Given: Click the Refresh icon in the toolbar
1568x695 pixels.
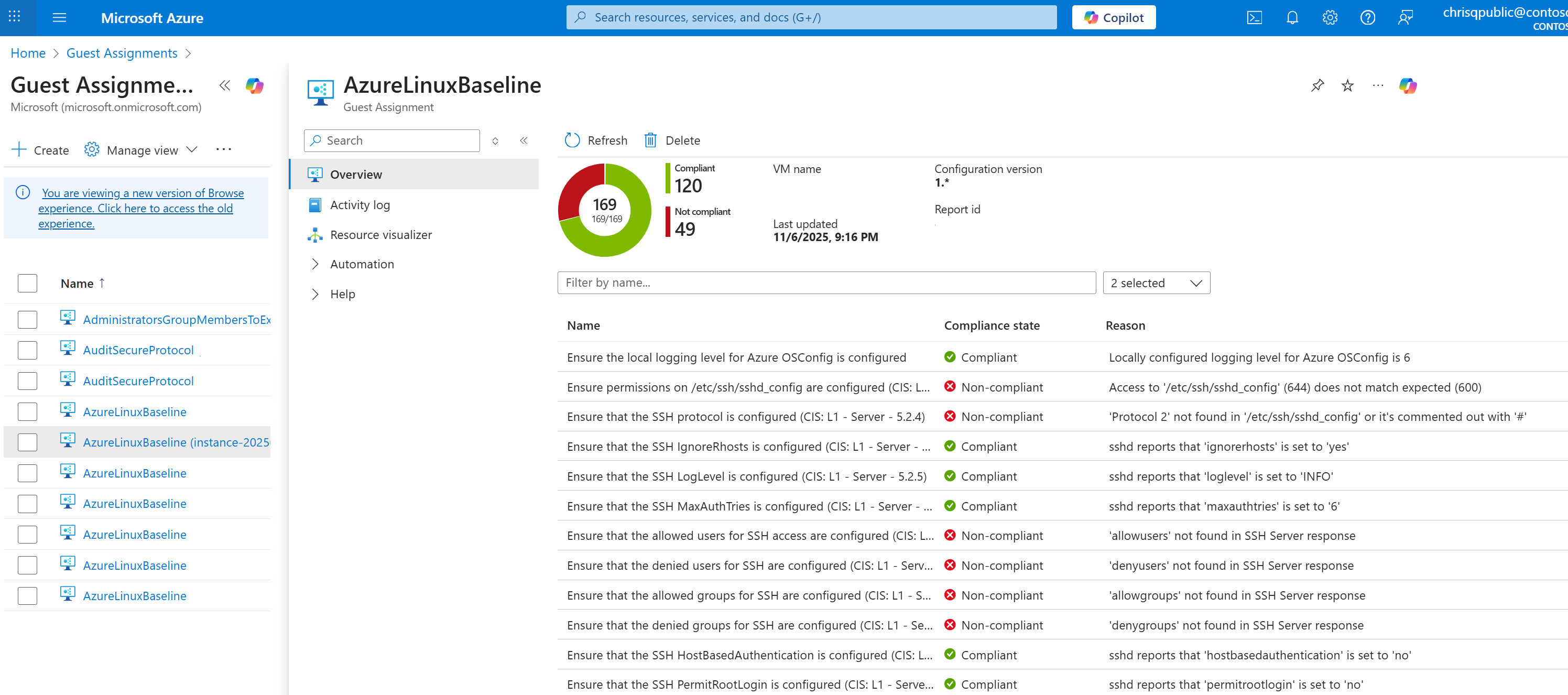Looking at the screenshot, I should [572, 140].
